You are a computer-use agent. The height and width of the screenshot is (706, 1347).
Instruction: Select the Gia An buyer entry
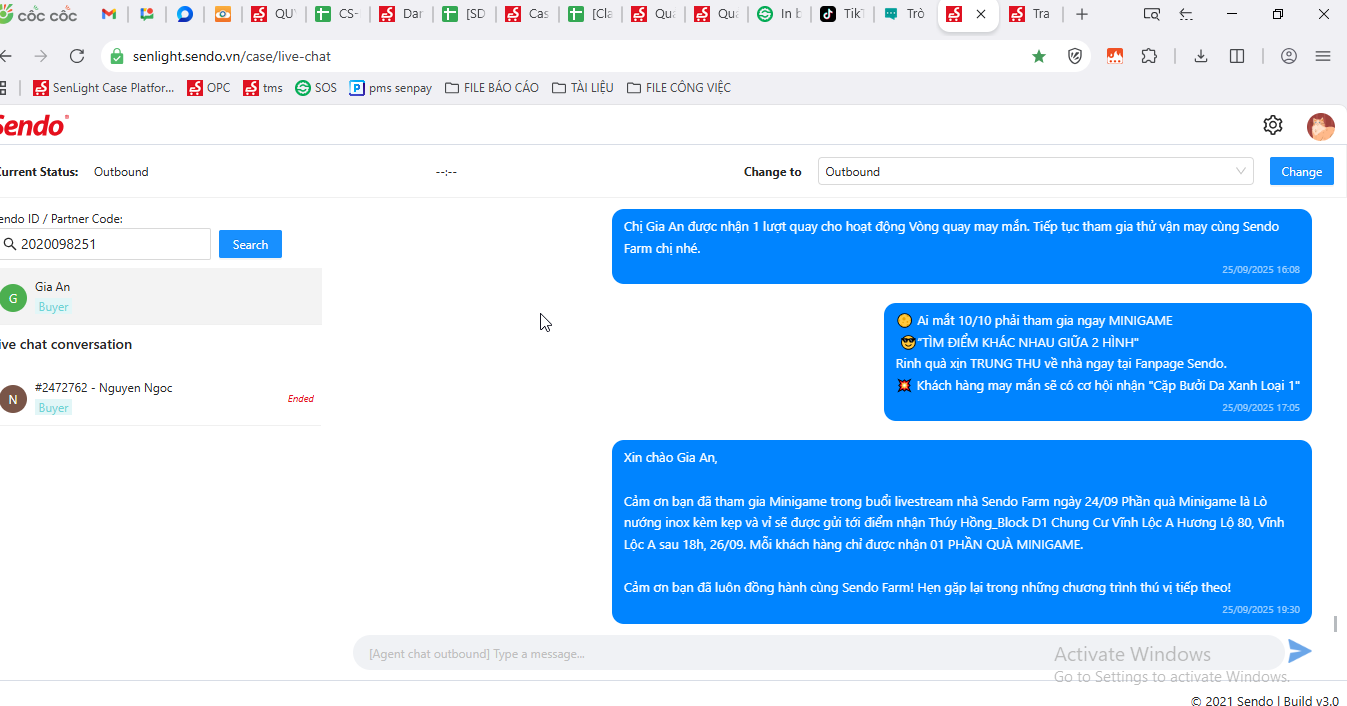(160, 296)
